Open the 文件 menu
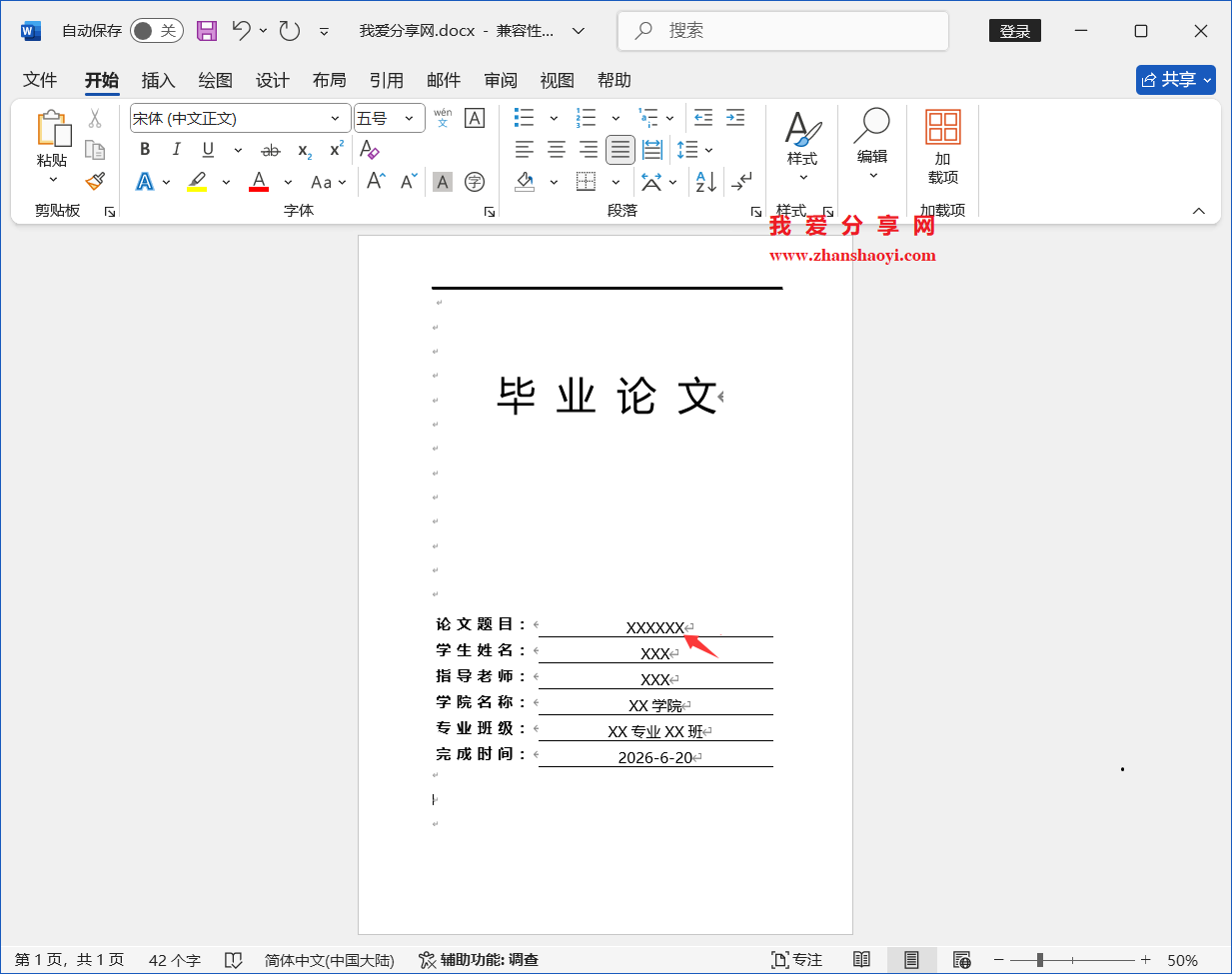 point(40,80)
